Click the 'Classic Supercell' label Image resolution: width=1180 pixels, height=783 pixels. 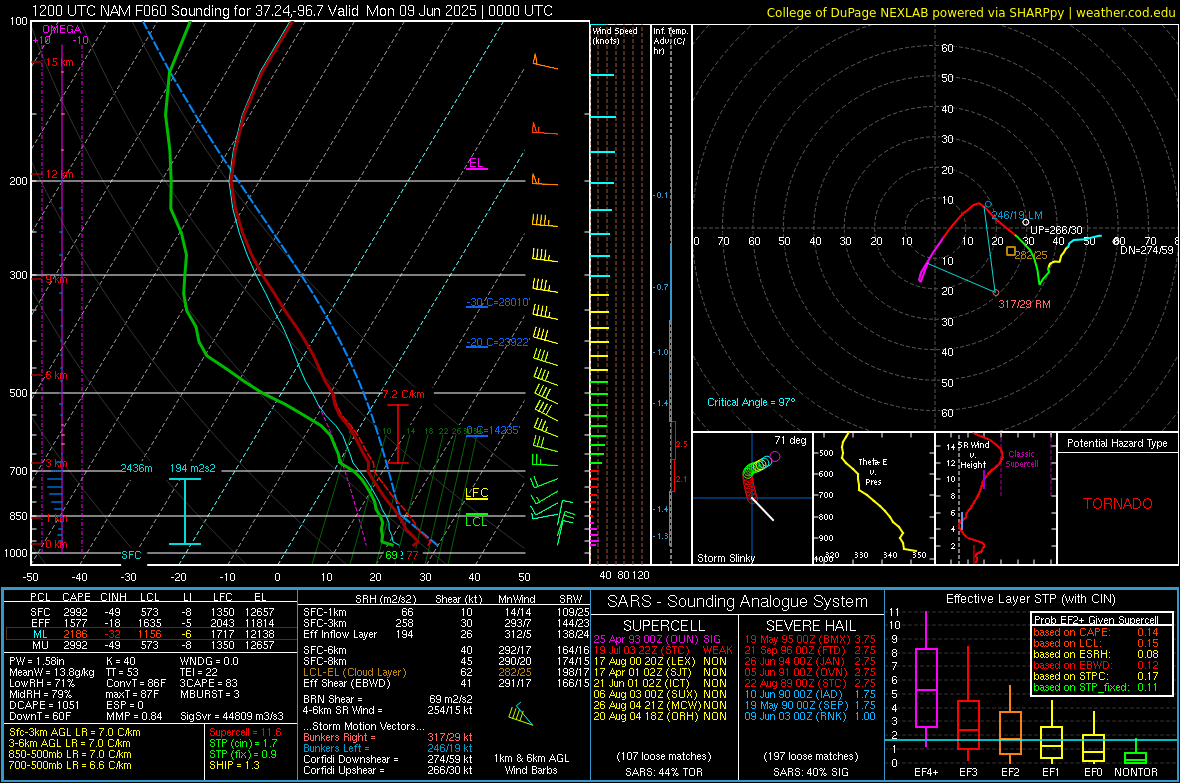1021,459
